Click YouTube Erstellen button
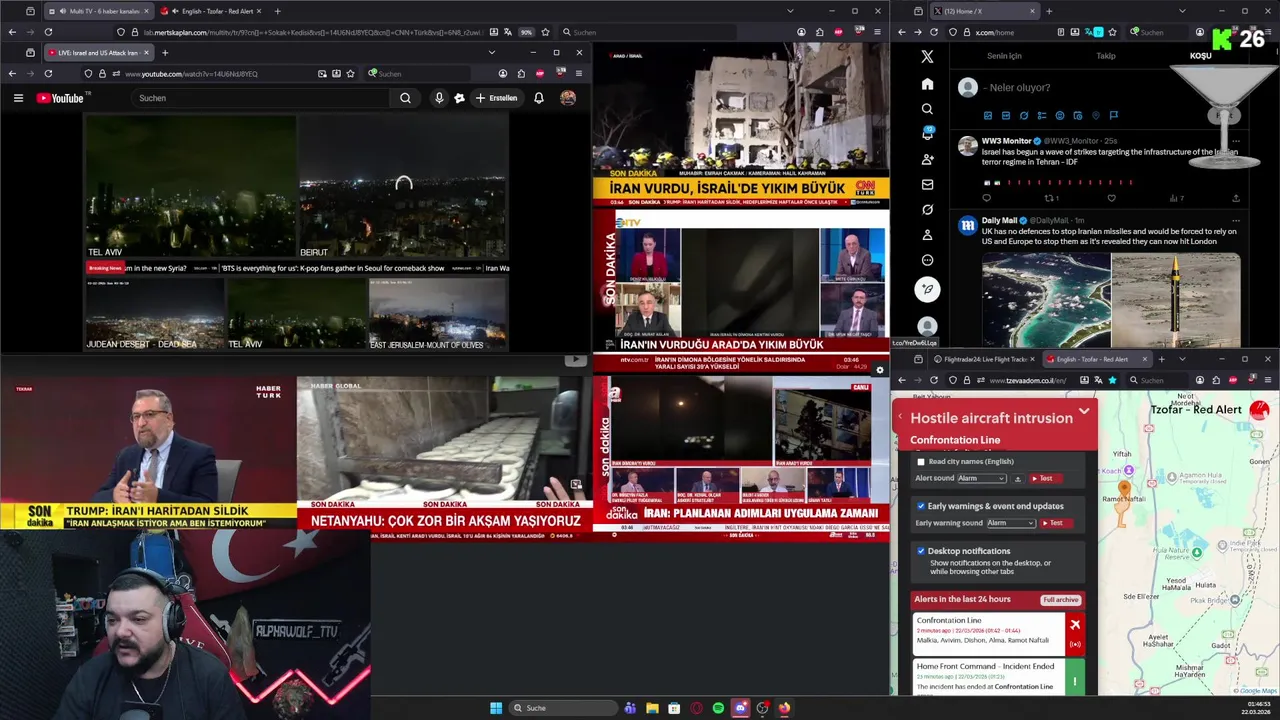Image resolution: width=1280 pixels, height=720 pixels. (x=497, y=98)
